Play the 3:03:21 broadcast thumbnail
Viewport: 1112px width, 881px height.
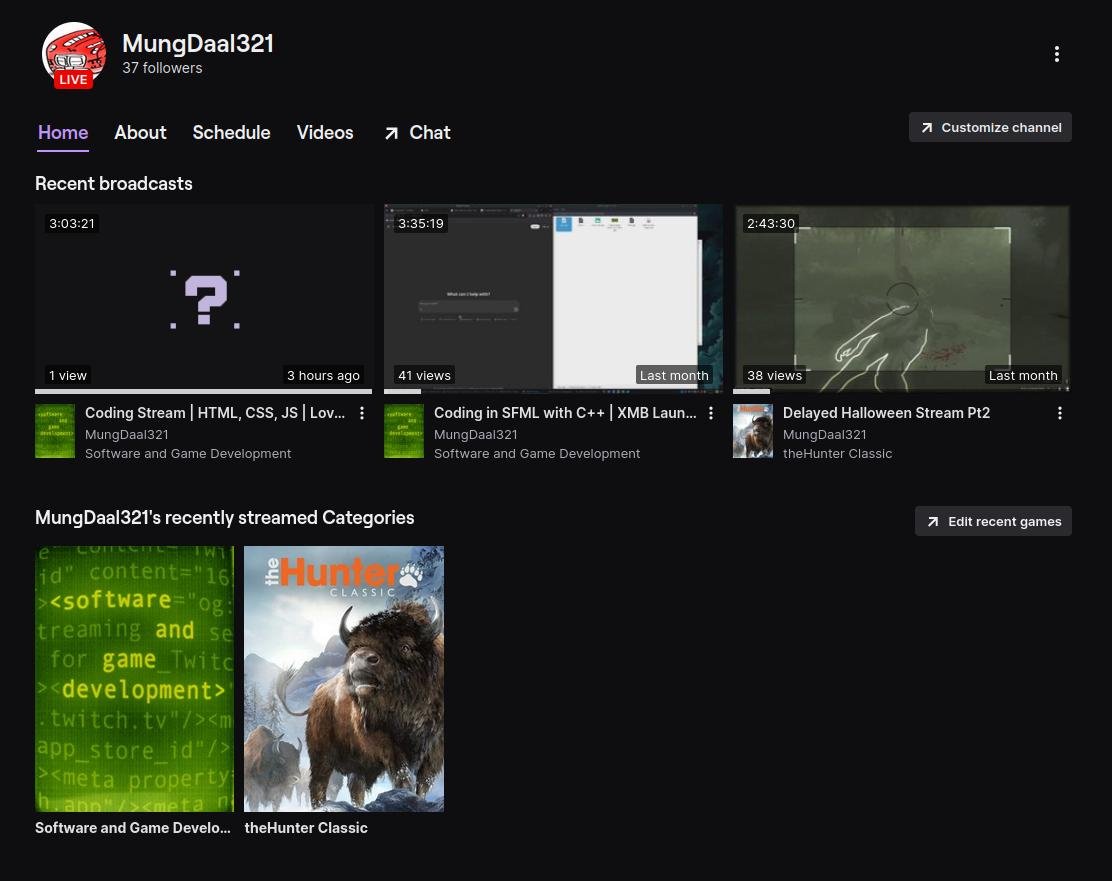204,298
